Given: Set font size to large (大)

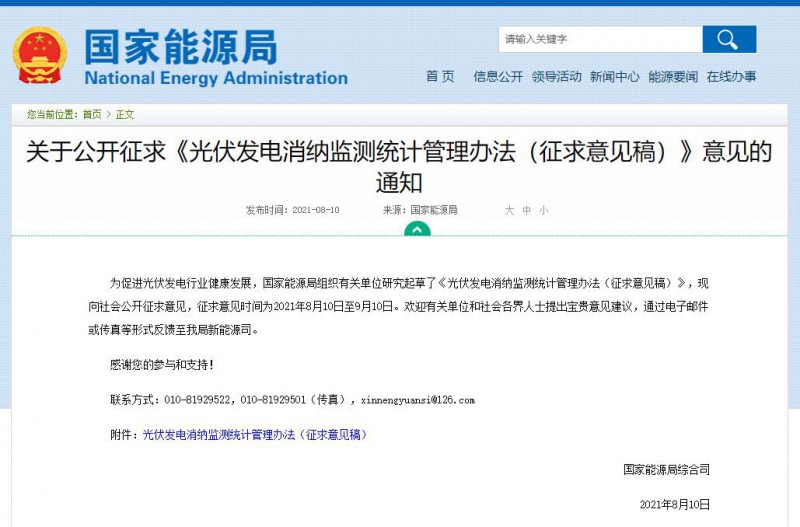Looking at the screenshot, I should click(509, 210).
